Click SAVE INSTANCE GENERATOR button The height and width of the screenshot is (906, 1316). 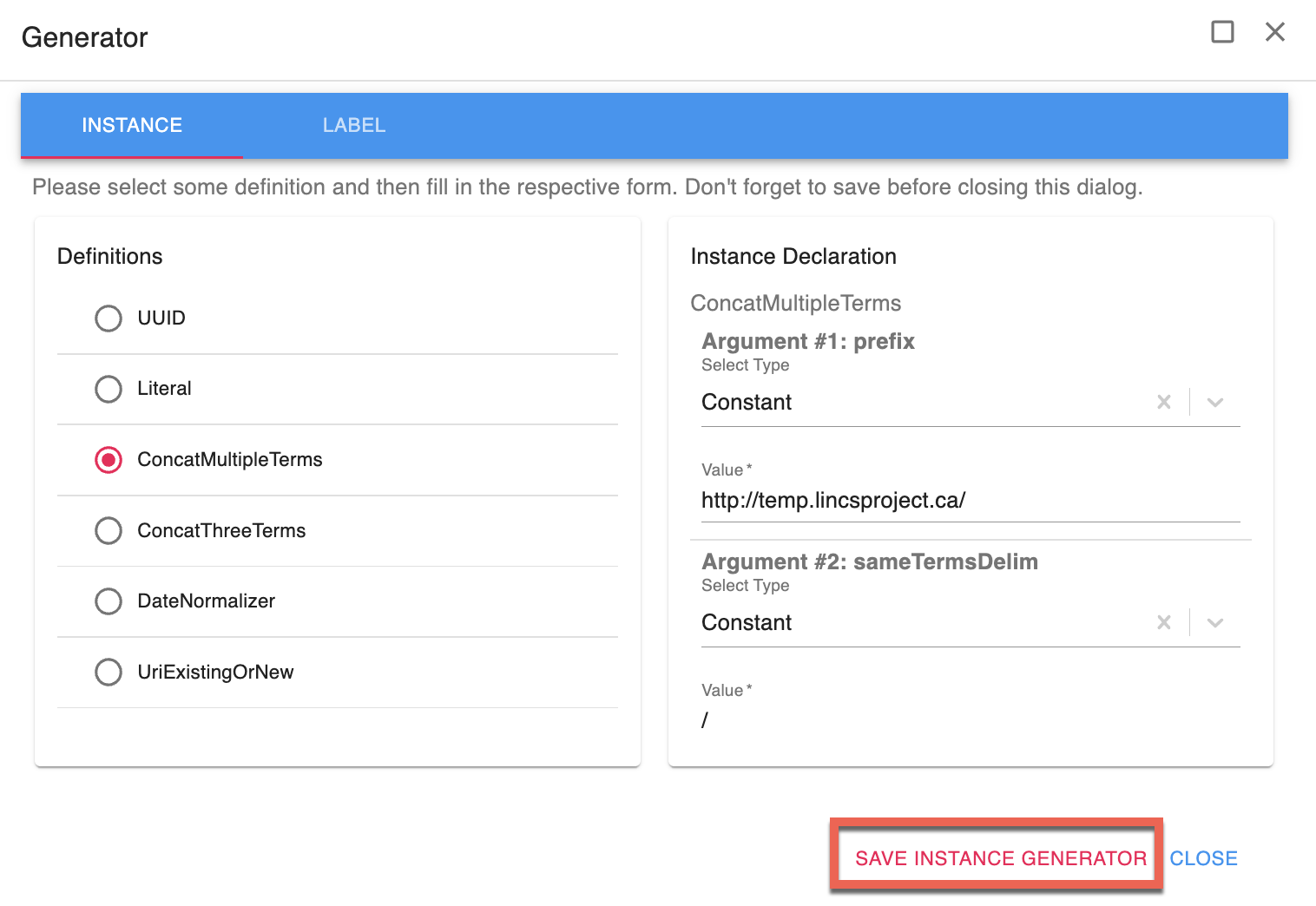[1000, 858]
